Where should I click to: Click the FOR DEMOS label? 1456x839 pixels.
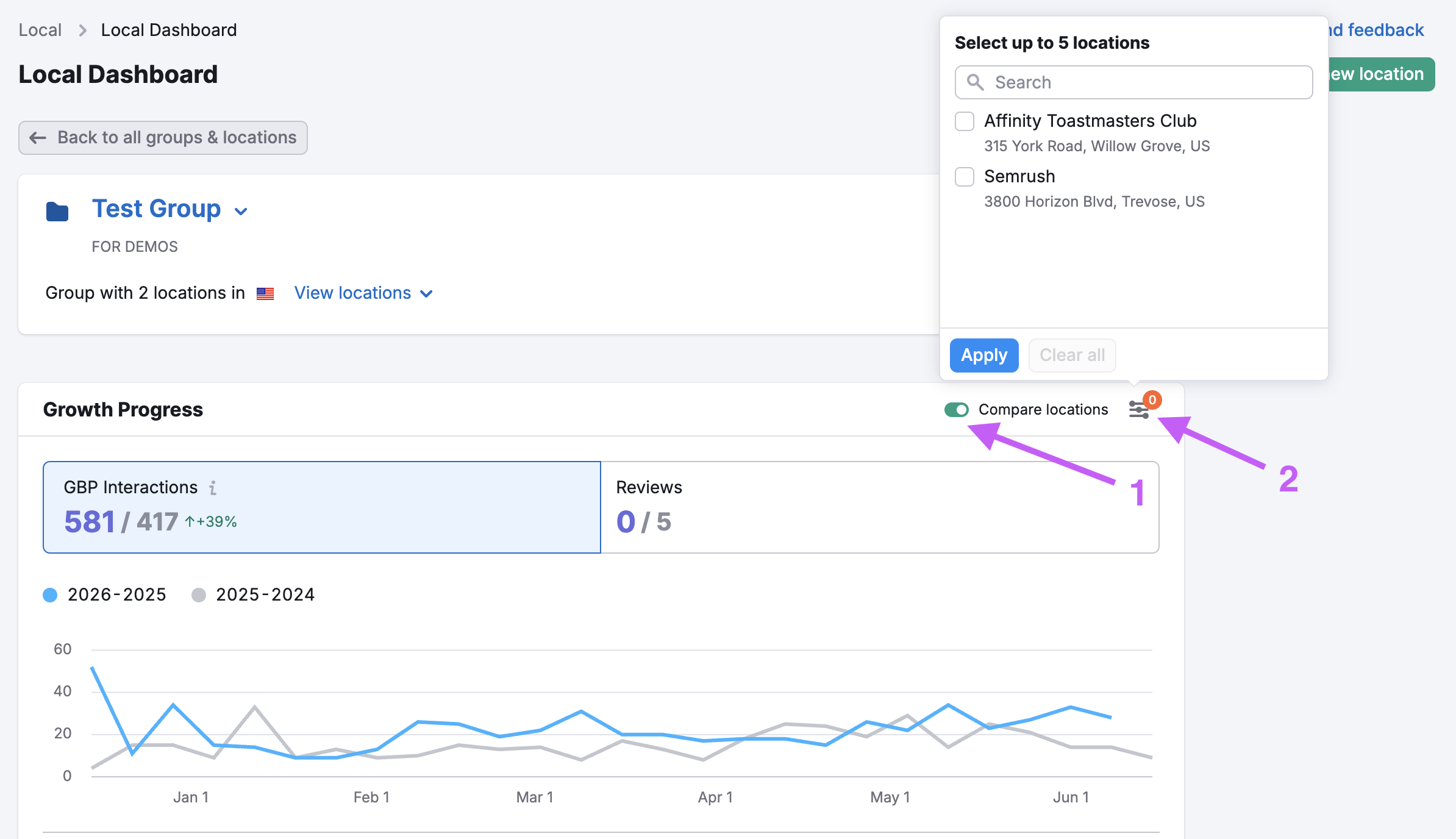click(x=135, y=247)
